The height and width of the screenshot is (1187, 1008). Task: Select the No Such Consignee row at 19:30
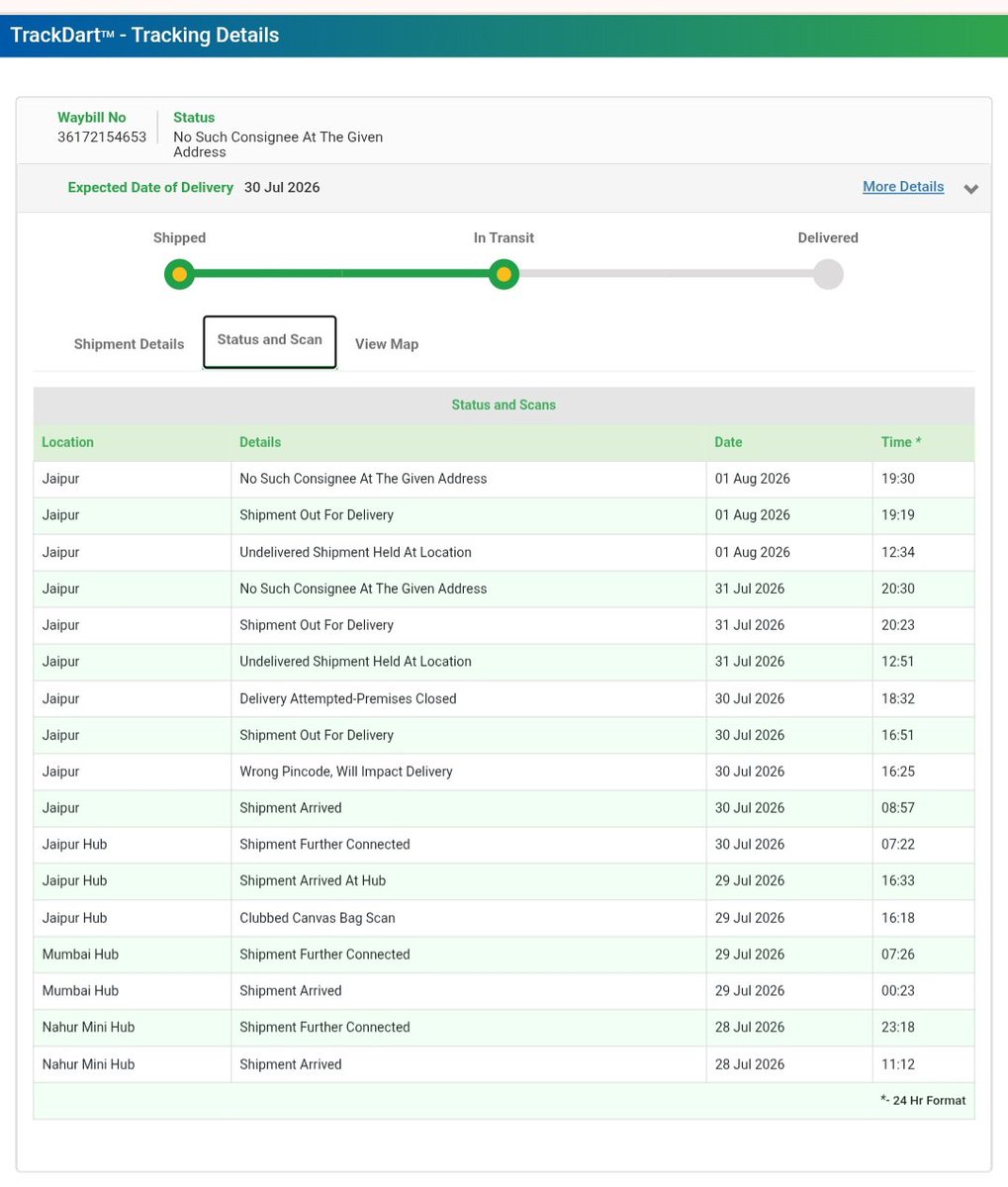(504, 479)
